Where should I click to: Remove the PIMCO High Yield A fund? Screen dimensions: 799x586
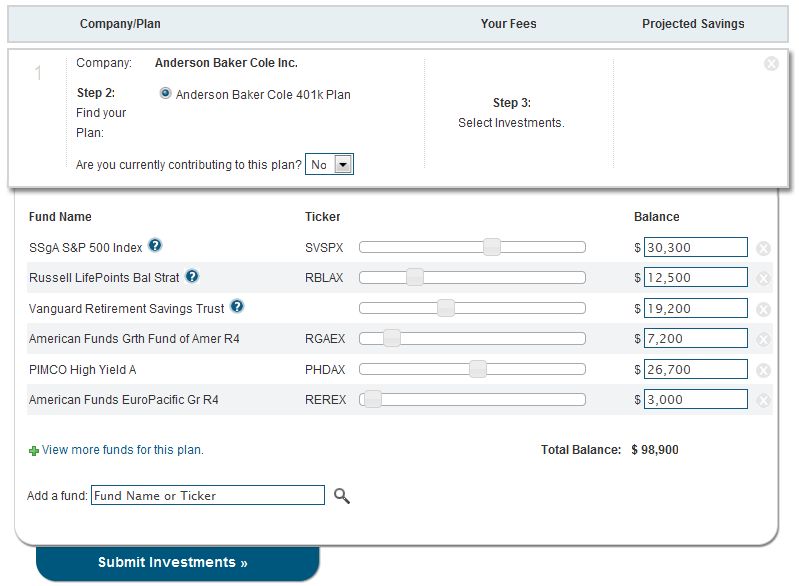[763, 370]
